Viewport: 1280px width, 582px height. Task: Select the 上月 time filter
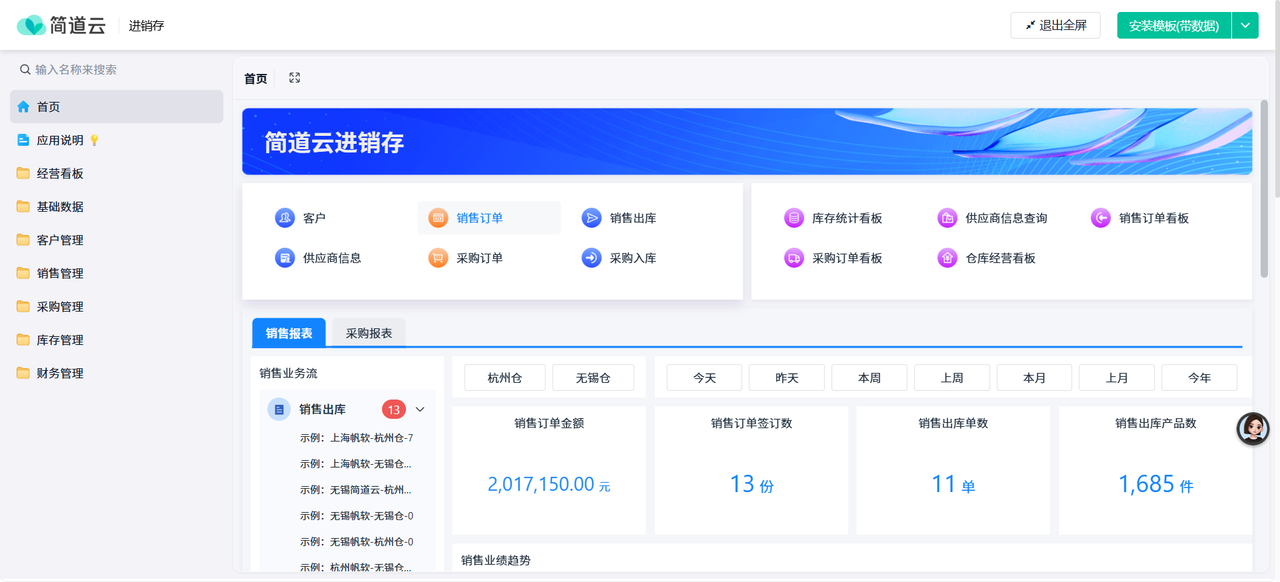(1117, 377)
